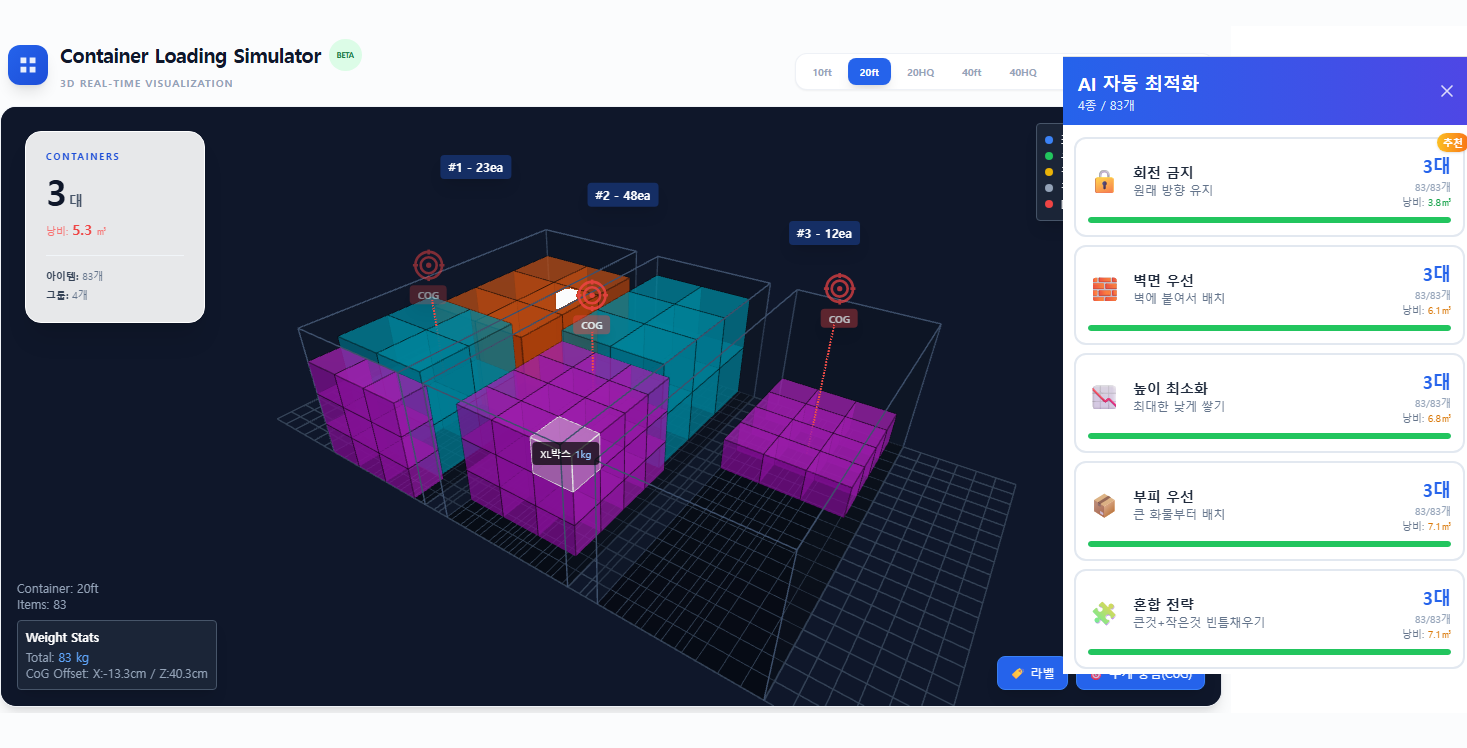Click the '#1 - 23ea' container label
1467x748 pixels.
(x=475, y=167)
